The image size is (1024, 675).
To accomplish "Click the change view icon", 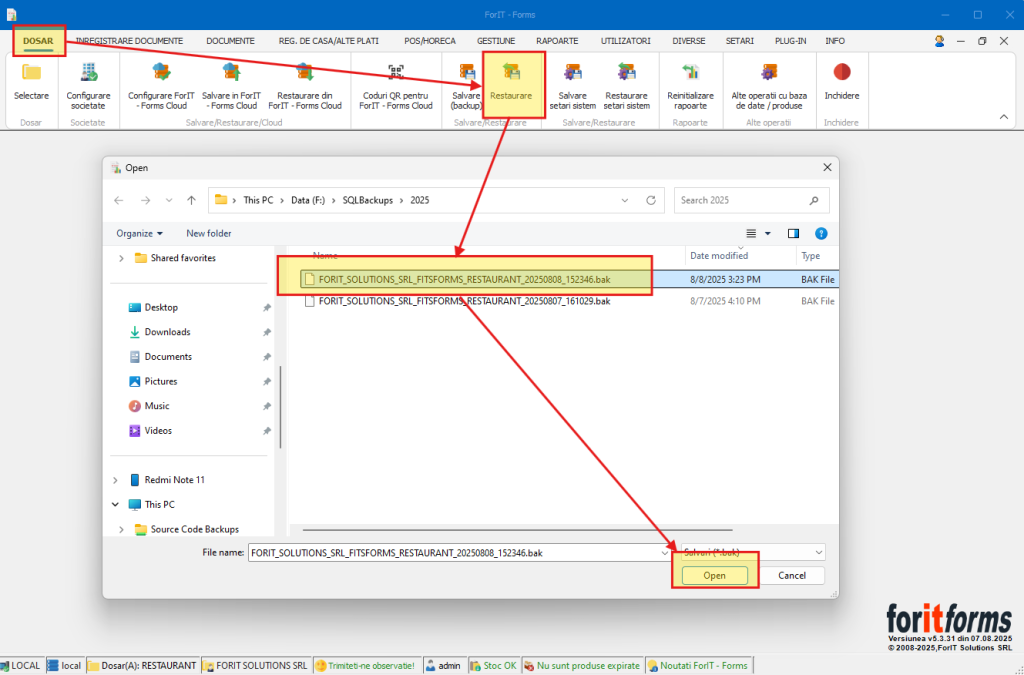I will click(x=751, y=233).
